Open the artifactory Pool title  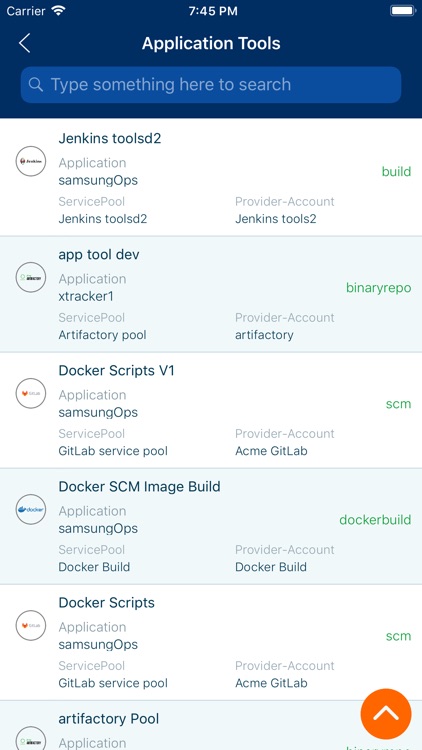[x=109, y=718]
